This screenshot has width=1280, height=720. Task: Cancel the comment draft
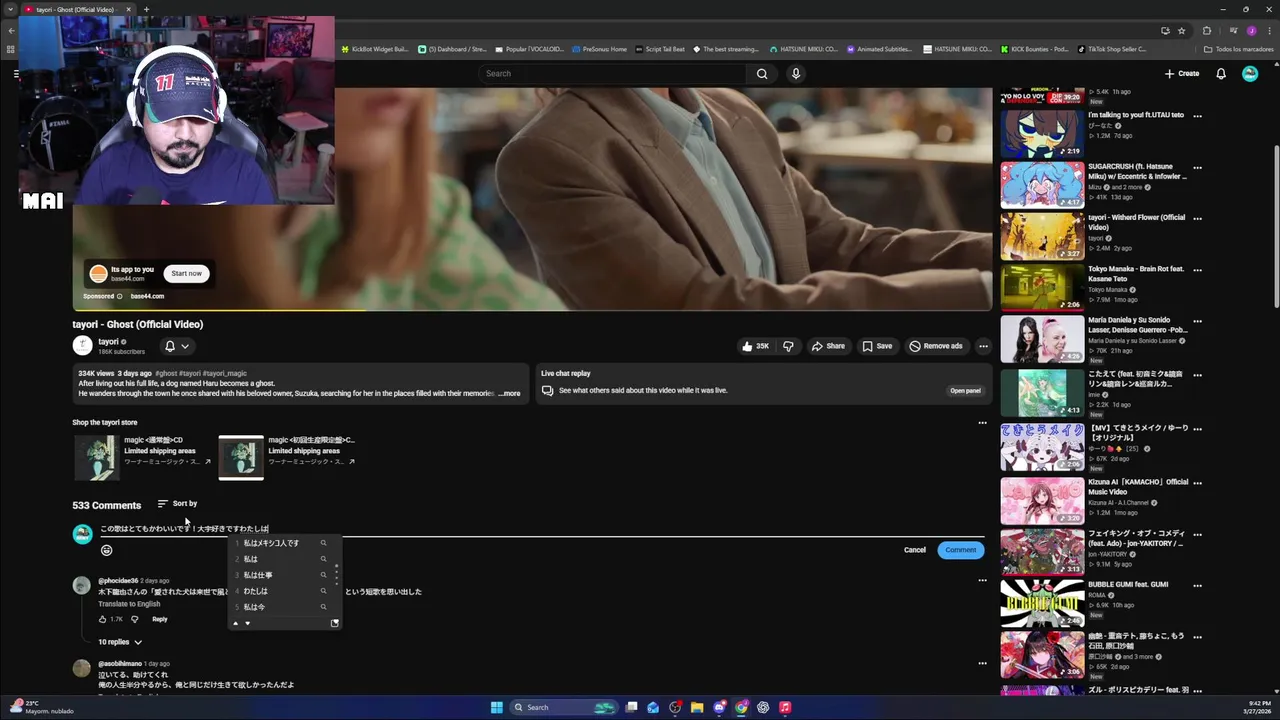[x=915, y=550]
